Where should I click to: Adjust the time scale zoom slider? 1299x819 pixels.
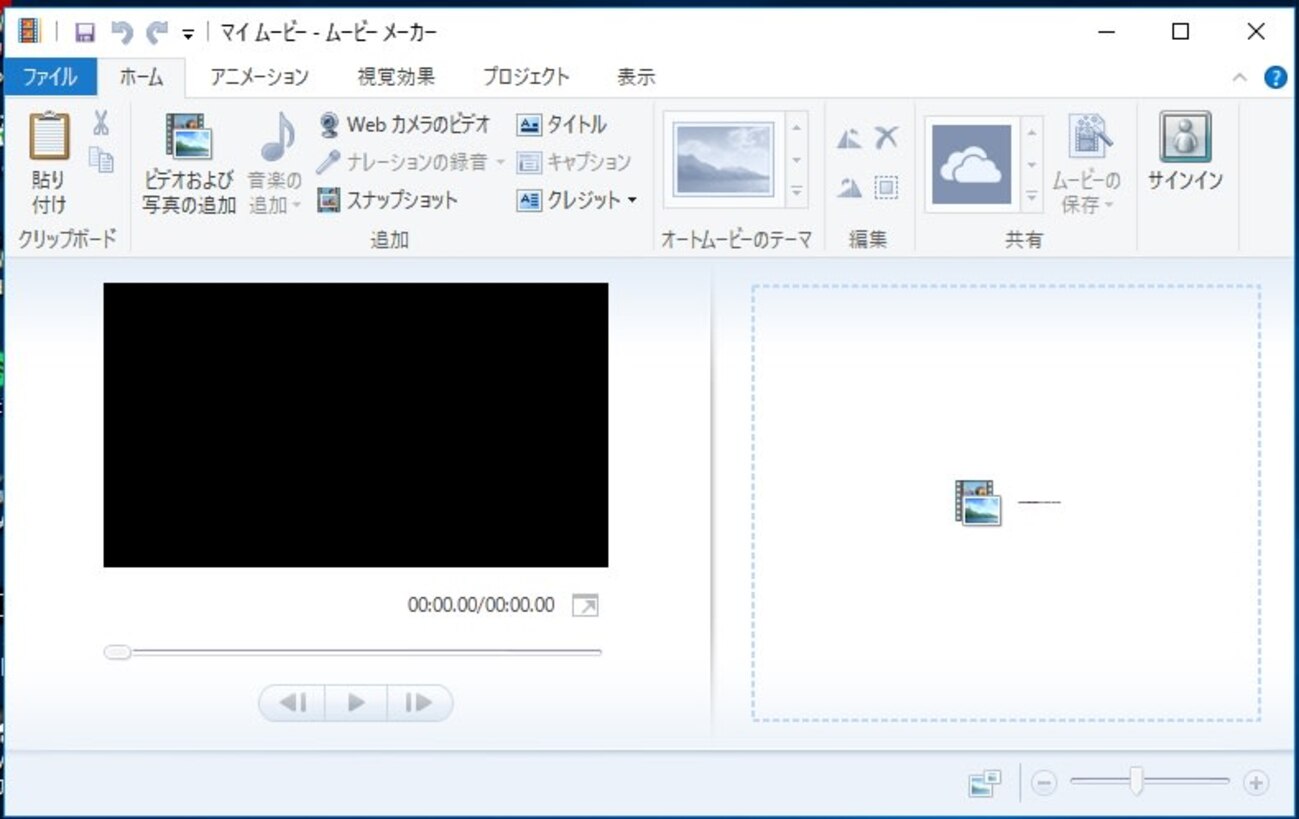1136,782
